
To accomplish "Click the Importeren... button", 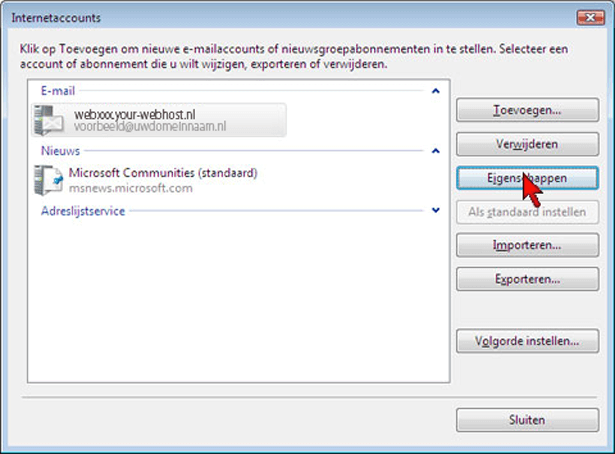I will (x=528, y=245).
